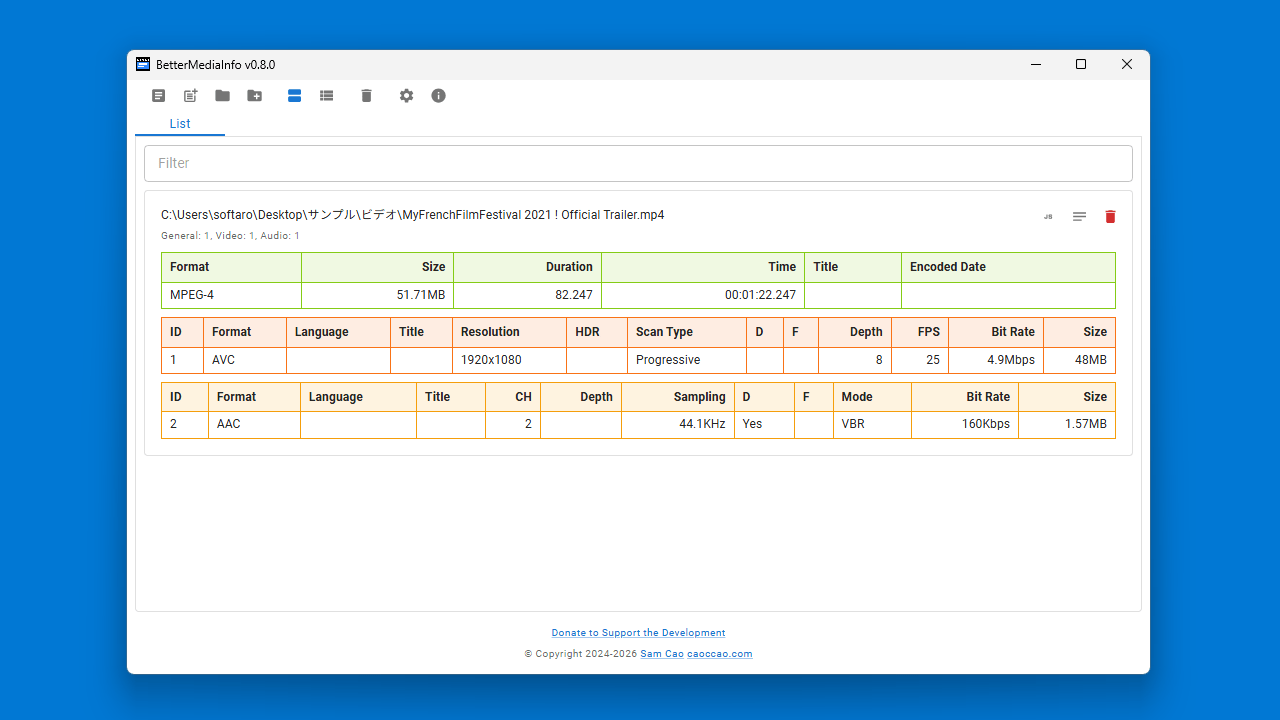Open settings via the gear icon
Image resolution: width=1280 pixels, height=720 pixels.
[406, 96]
